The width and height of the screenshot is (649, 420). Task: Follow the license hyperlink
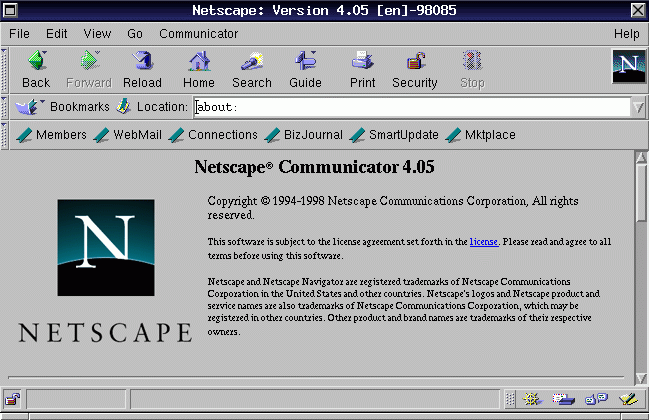pyautogui.click(x=483, y=242)
